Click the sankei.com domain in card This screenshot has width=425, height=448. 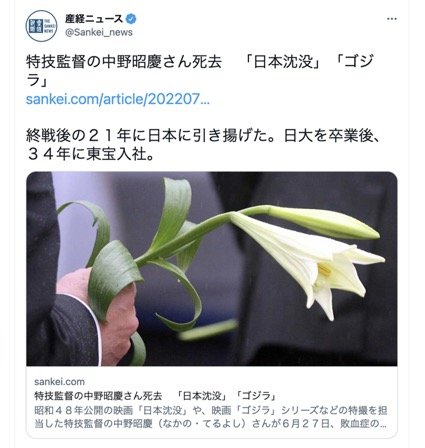59,382
